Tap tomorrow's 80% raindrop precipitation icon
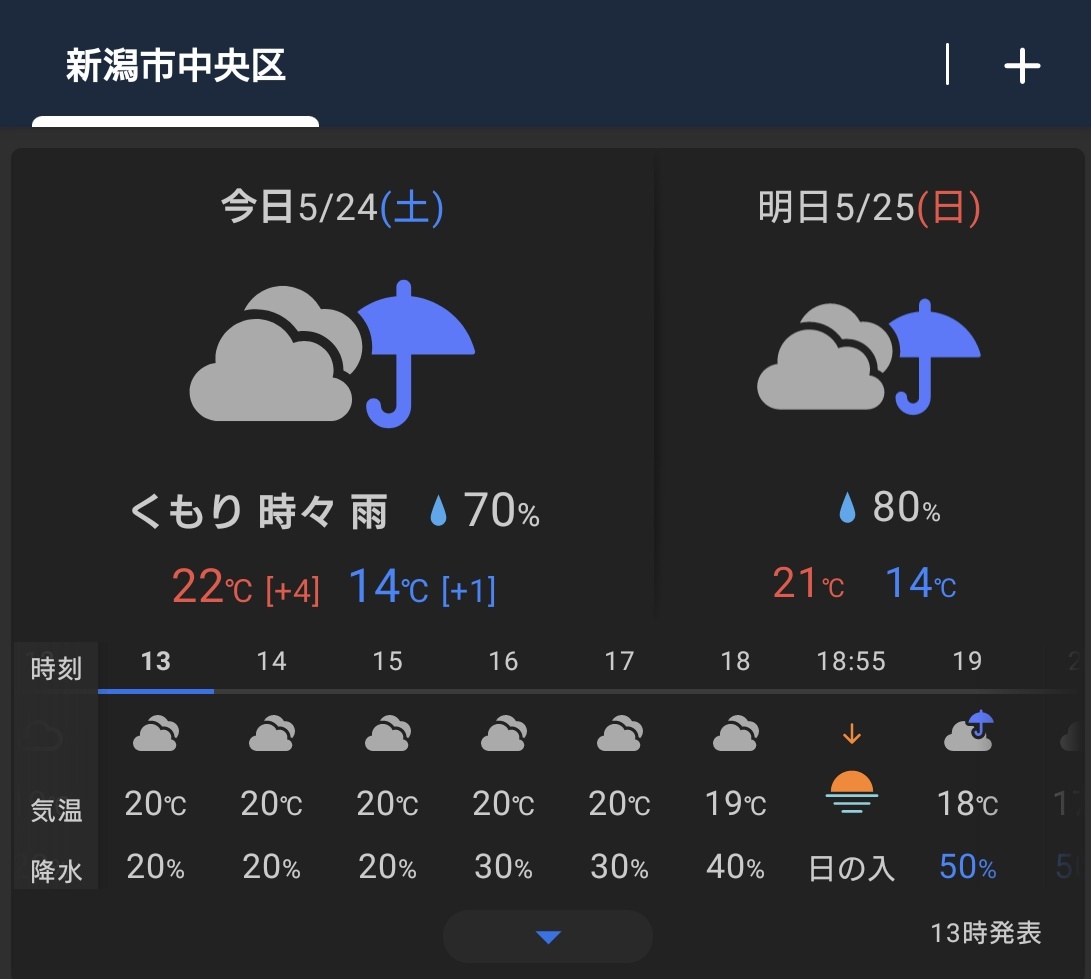The height and width of the screenshot is (979, 1091). [847, 507]
